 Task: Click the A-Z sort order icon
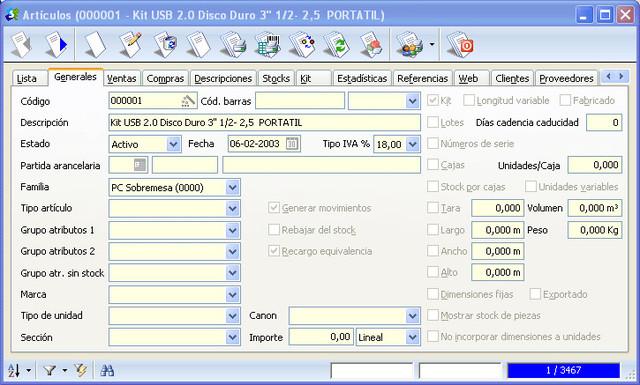(13, 370)
